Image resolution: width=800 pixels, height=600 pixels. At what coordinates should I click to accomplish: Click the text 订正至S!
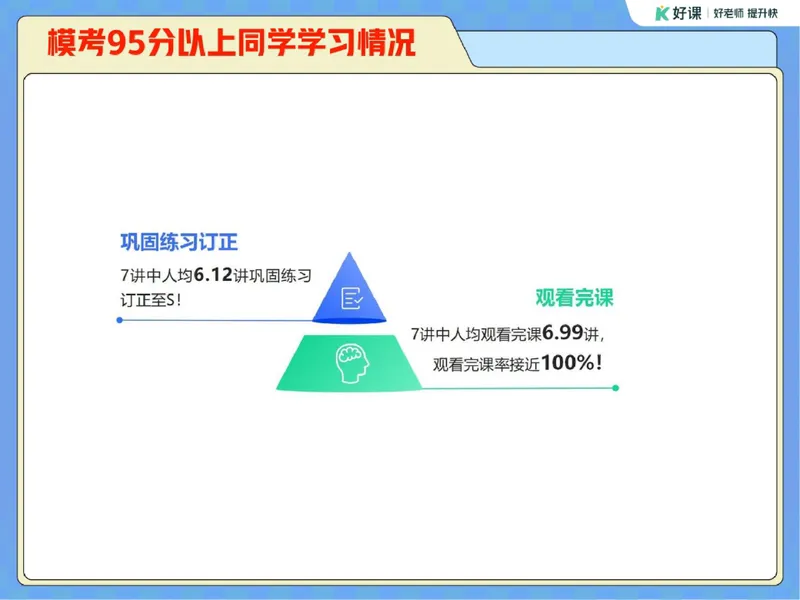point(151,300)
